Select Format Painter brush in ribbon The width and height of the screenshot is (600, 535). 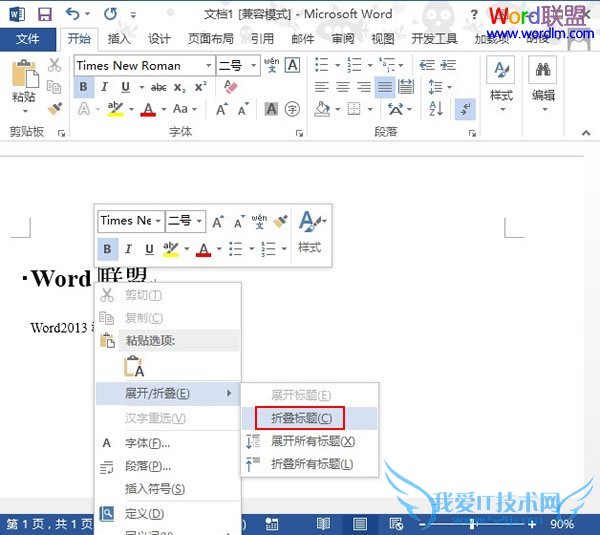click(x=55, y=109)
